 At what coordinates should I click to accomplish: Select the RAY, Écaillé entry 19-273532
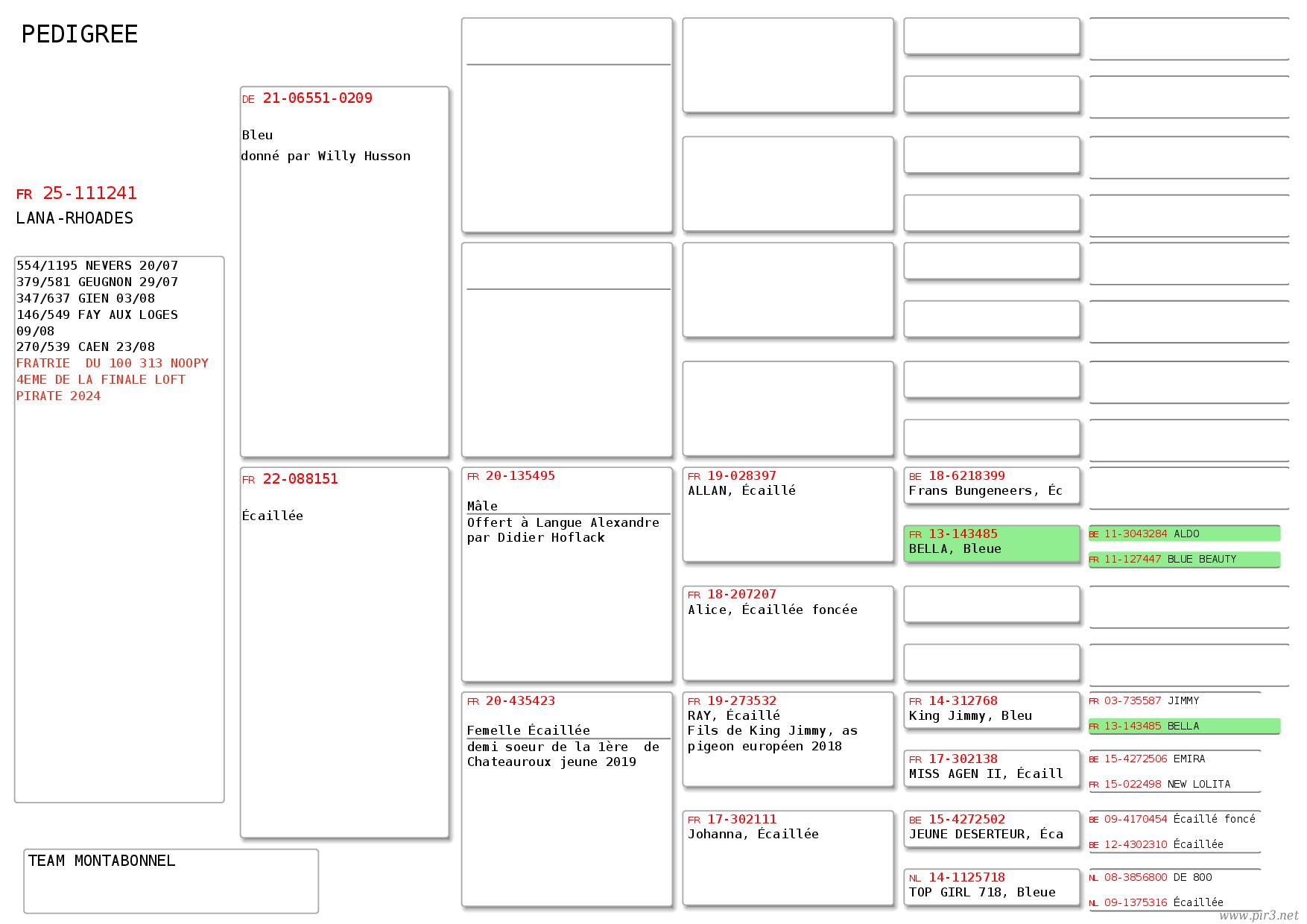click(788, 738)
